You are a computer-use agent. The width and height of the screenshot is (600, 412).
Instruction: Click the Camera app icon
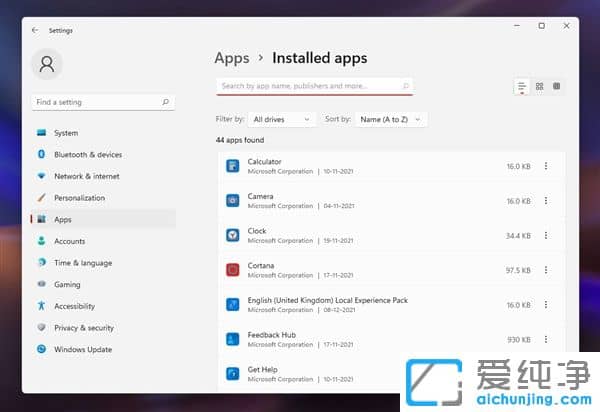point(233,200)
